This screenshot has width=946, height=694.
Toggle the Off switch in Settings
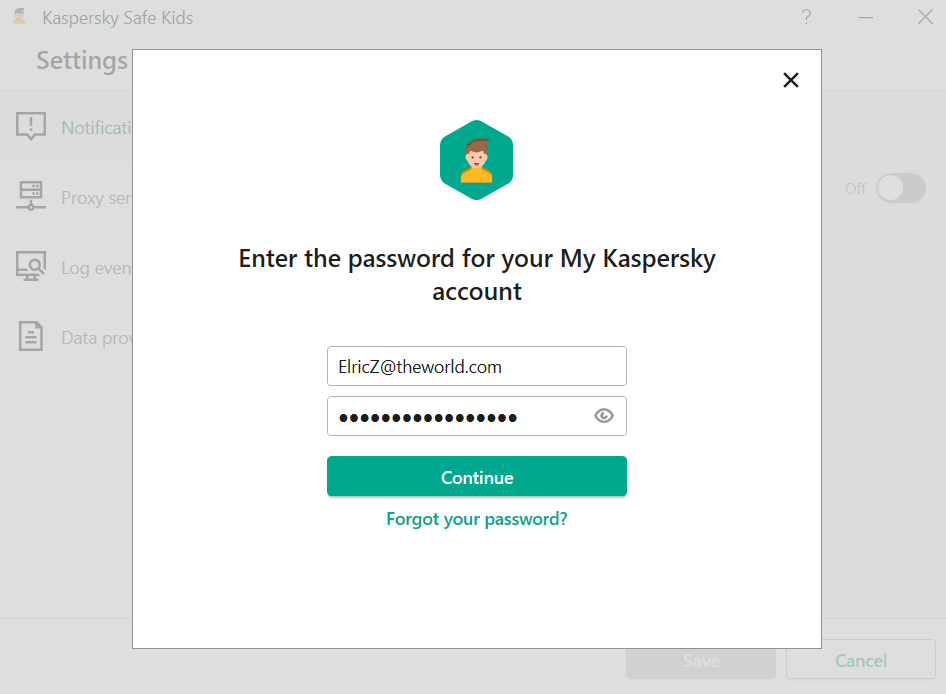click(x=900, y=188)
